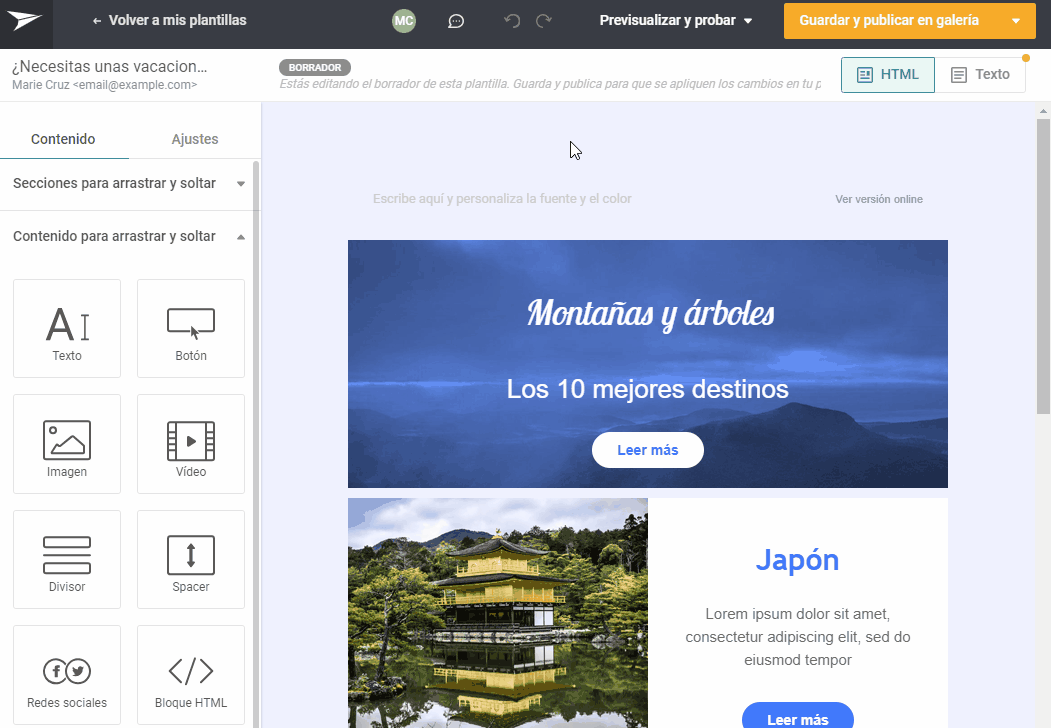The height and width of the screenshot is (728, 1051).
Task: Pick the Vídeo content block
Action: 191,444
